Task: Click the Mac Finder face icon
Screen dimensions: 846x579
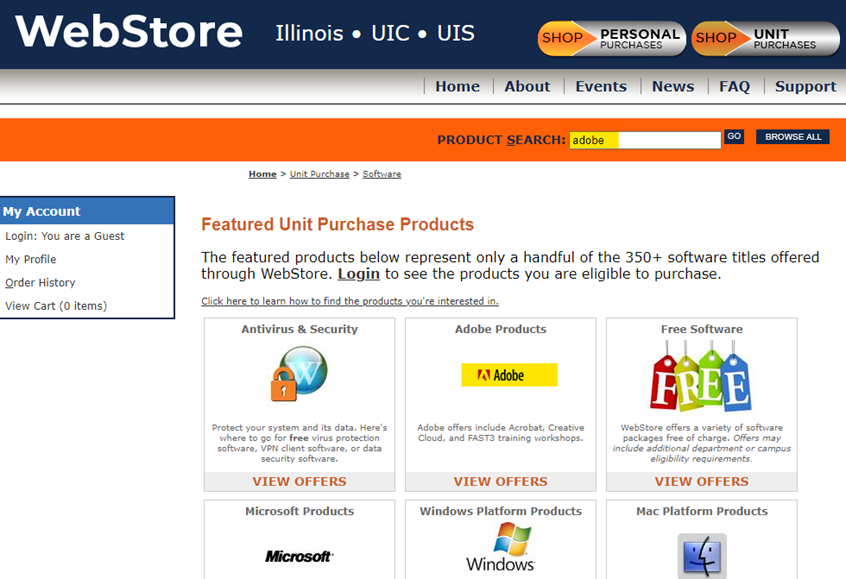Action: click(x=702, y=555)
